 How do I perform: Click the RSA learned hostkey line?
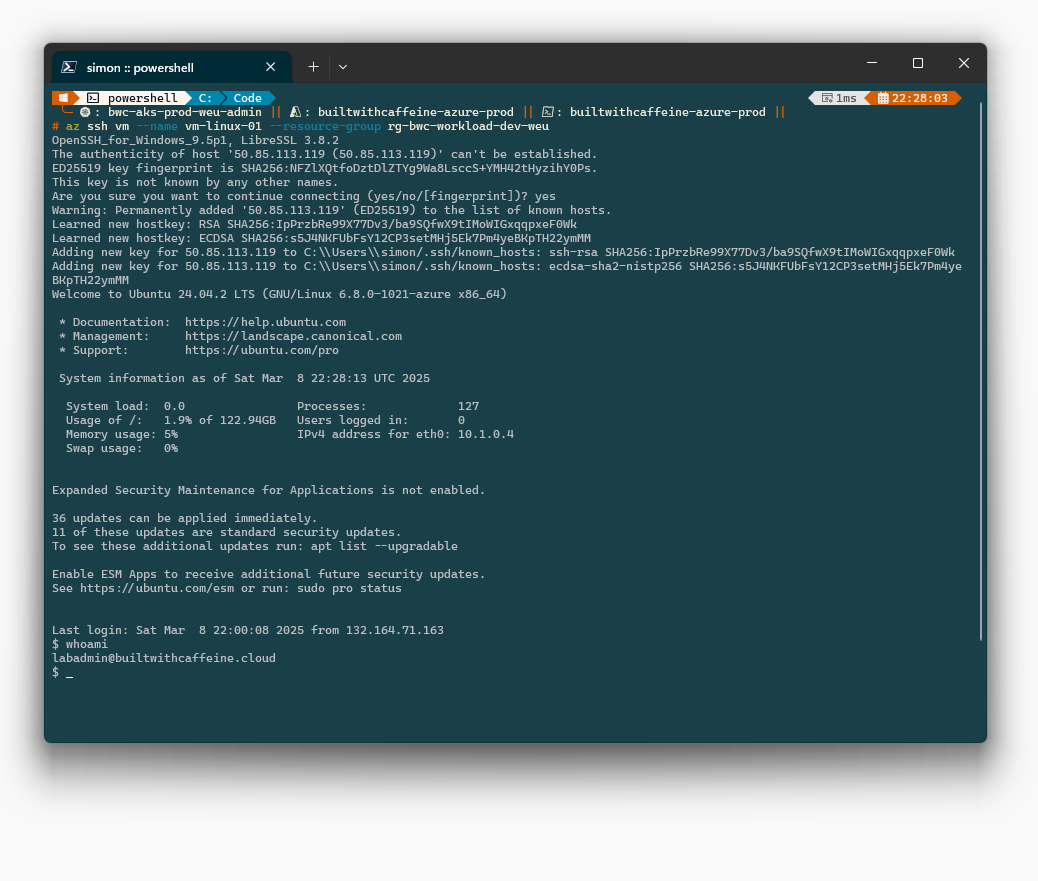[x=314, y=224]
